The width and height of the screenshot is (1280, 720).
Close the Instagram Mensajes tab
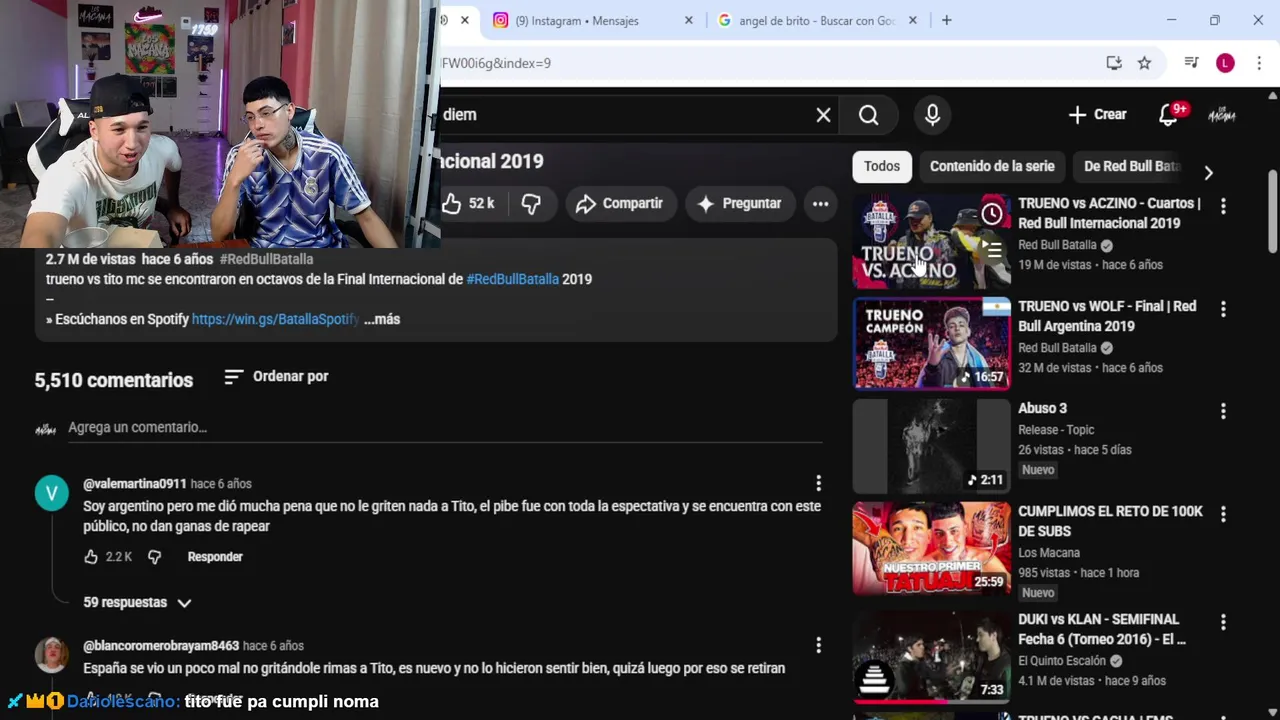click(688, 21)
